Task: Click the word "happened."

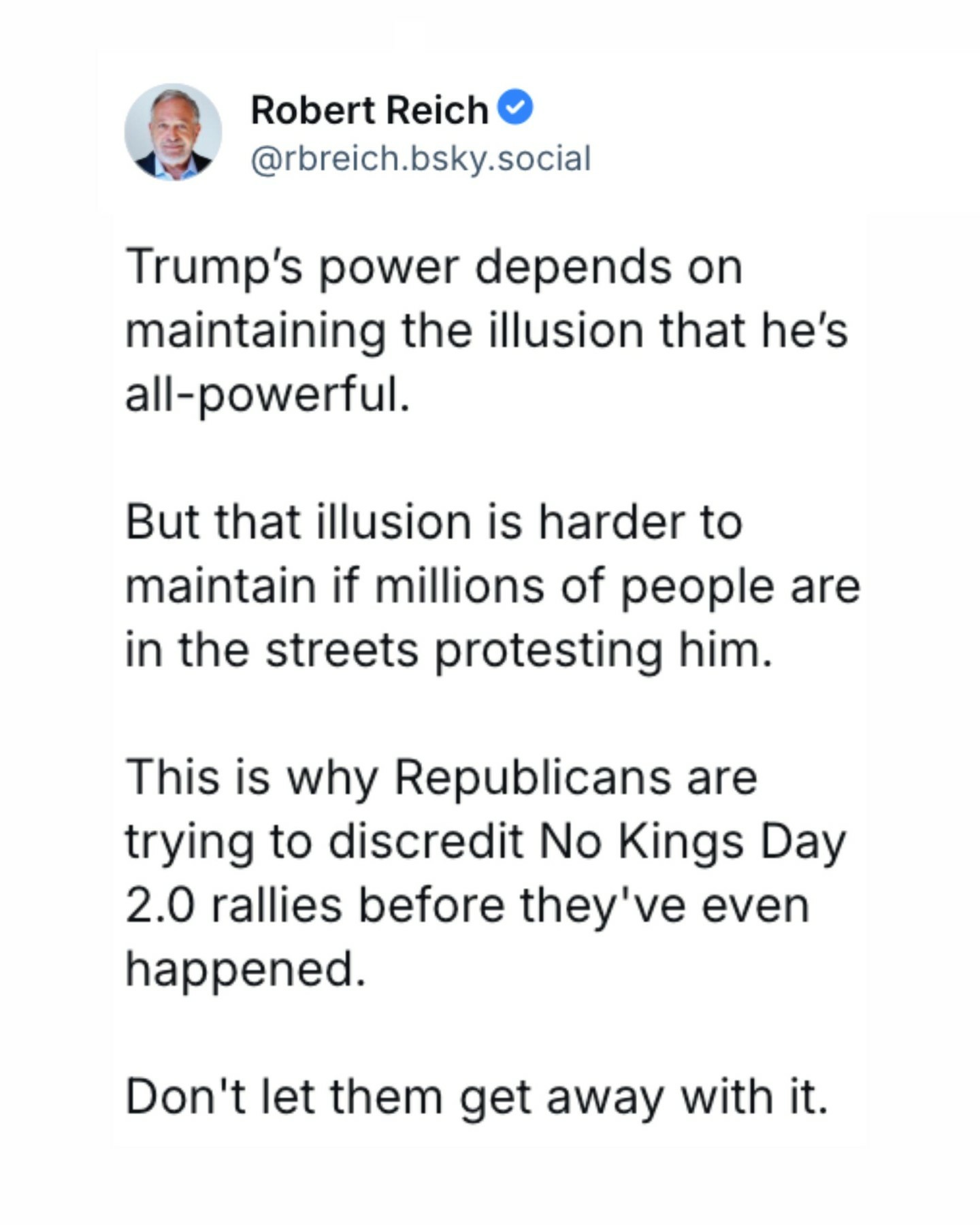Action: (246, 969)
